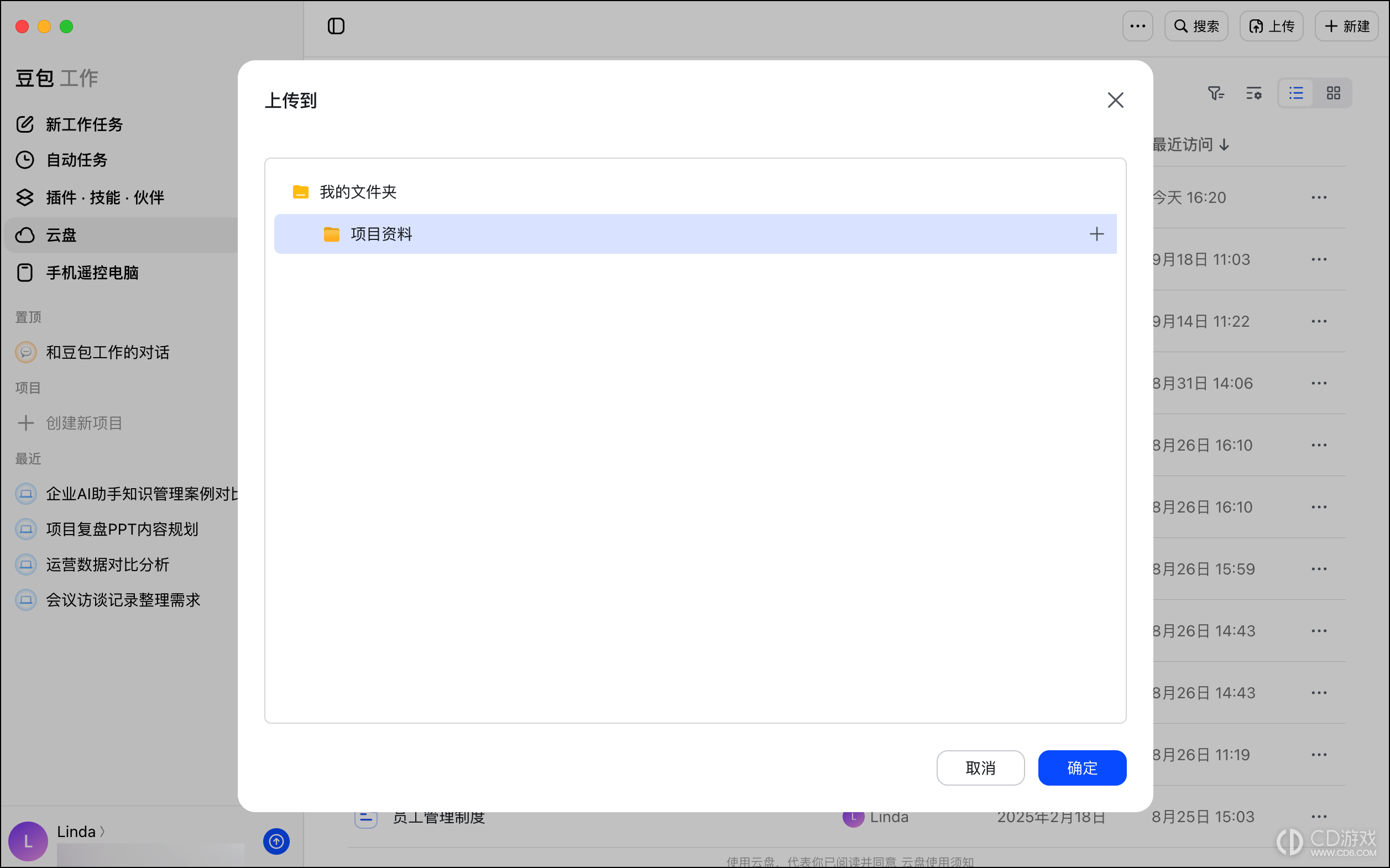This screenshot has height=868, width=1390.
Task: Click the 上传 upload button
Action: pos(1271,26)
